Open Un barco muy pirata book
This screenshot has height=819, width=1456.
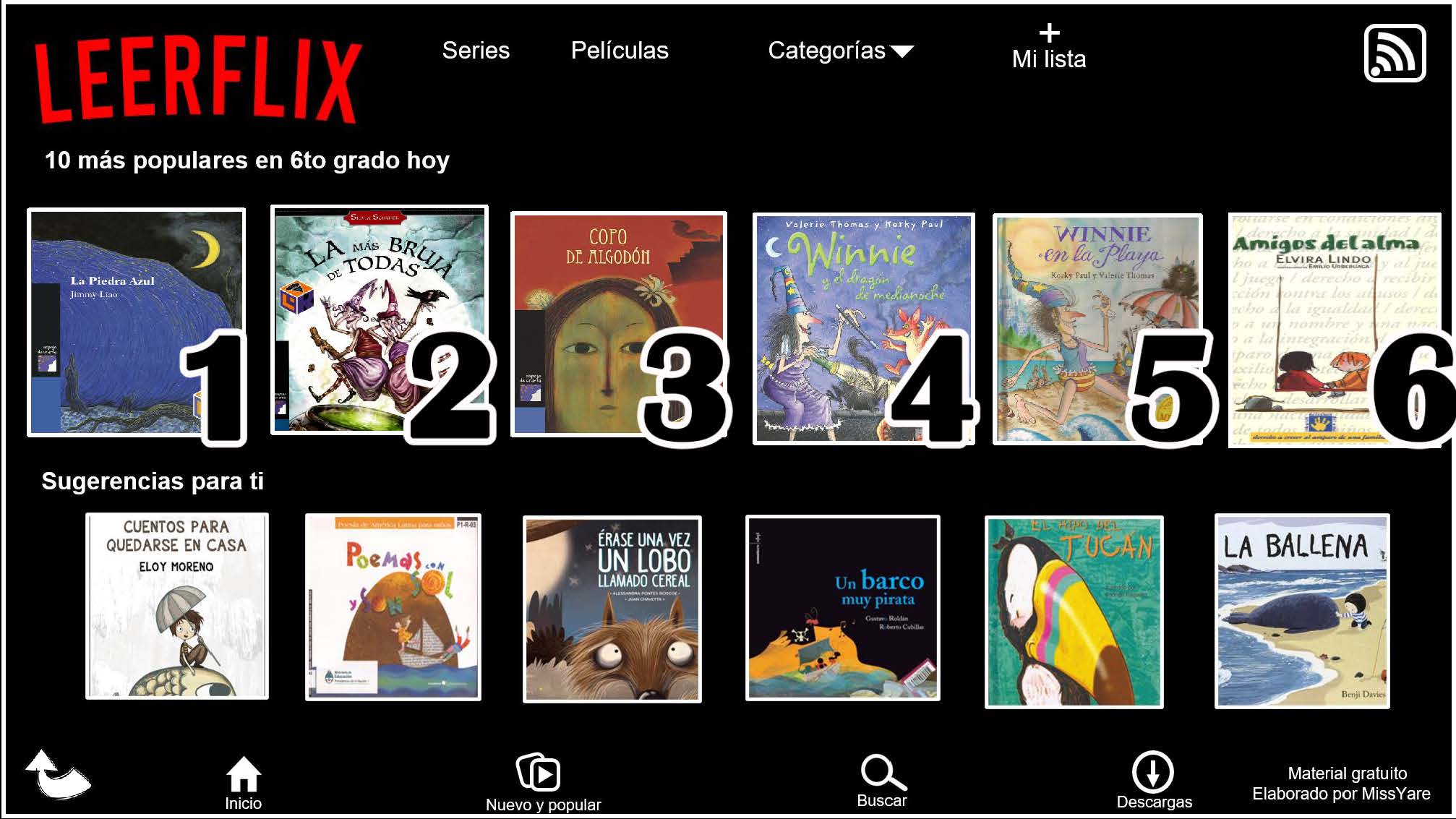[843, 608]
